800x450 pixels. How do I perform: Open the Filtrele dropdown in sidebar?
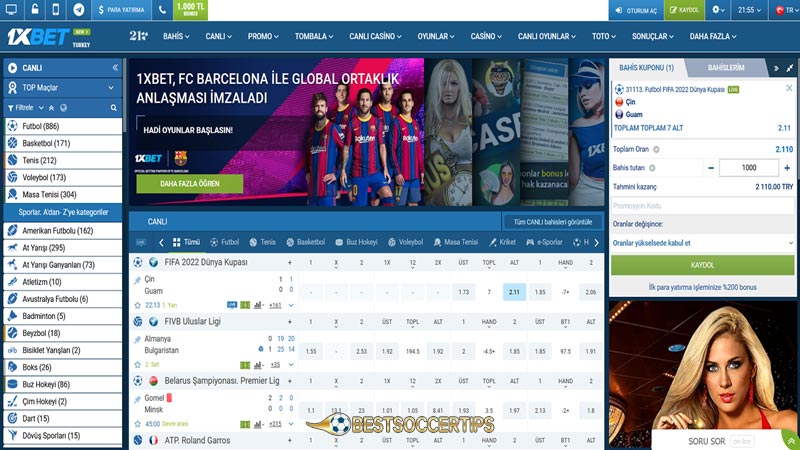coord(26,108)
